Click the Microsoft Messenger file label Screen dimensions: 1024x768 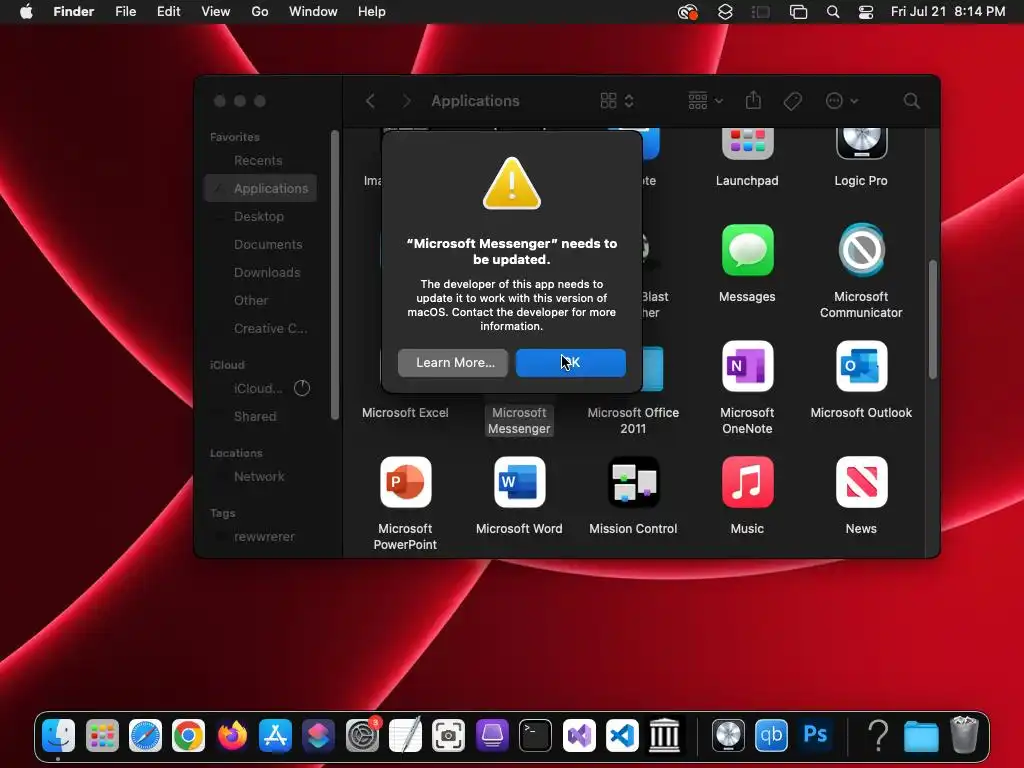519,421
